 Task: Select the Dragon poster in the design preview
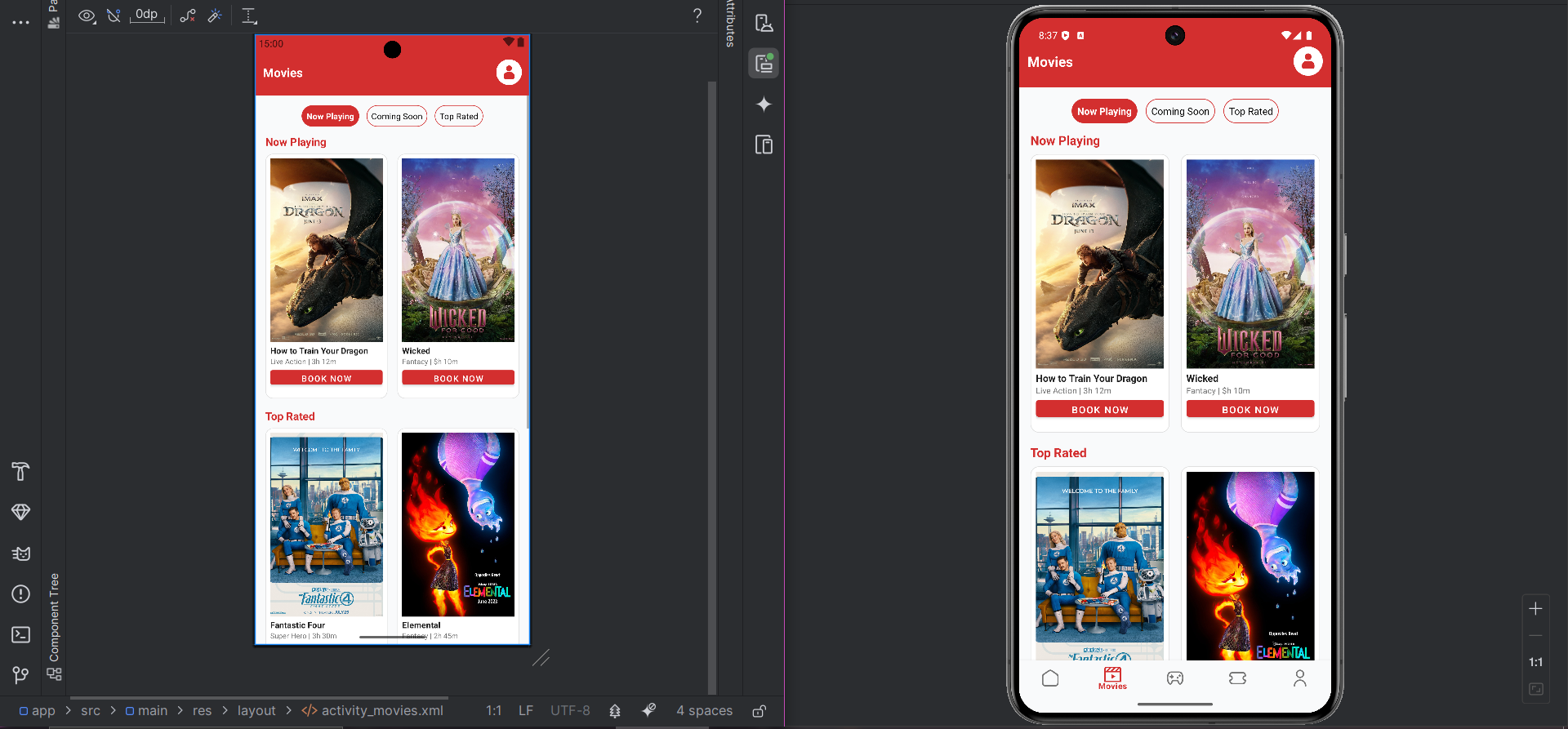pyautogui.click(x=327, y=250)
